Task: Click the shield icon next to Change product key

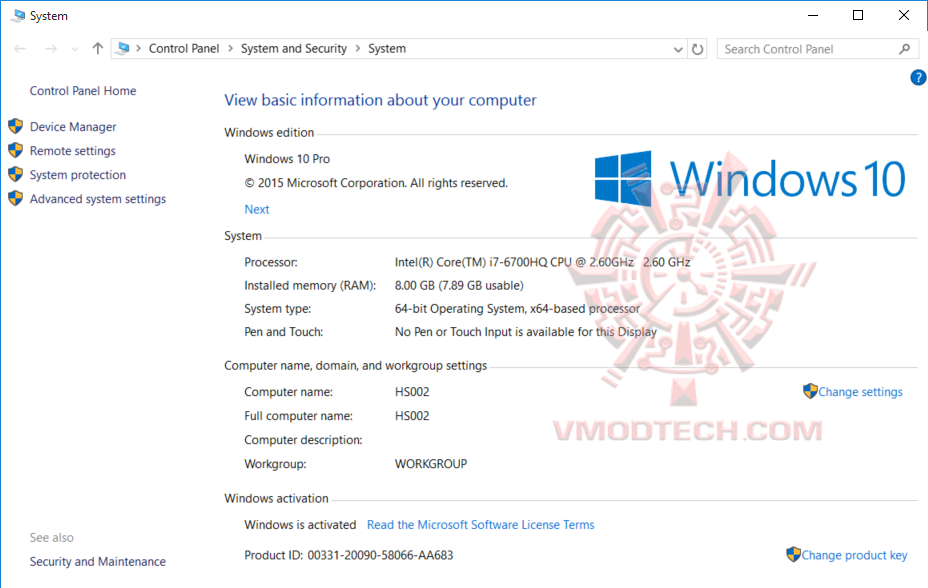Action: 793,554
